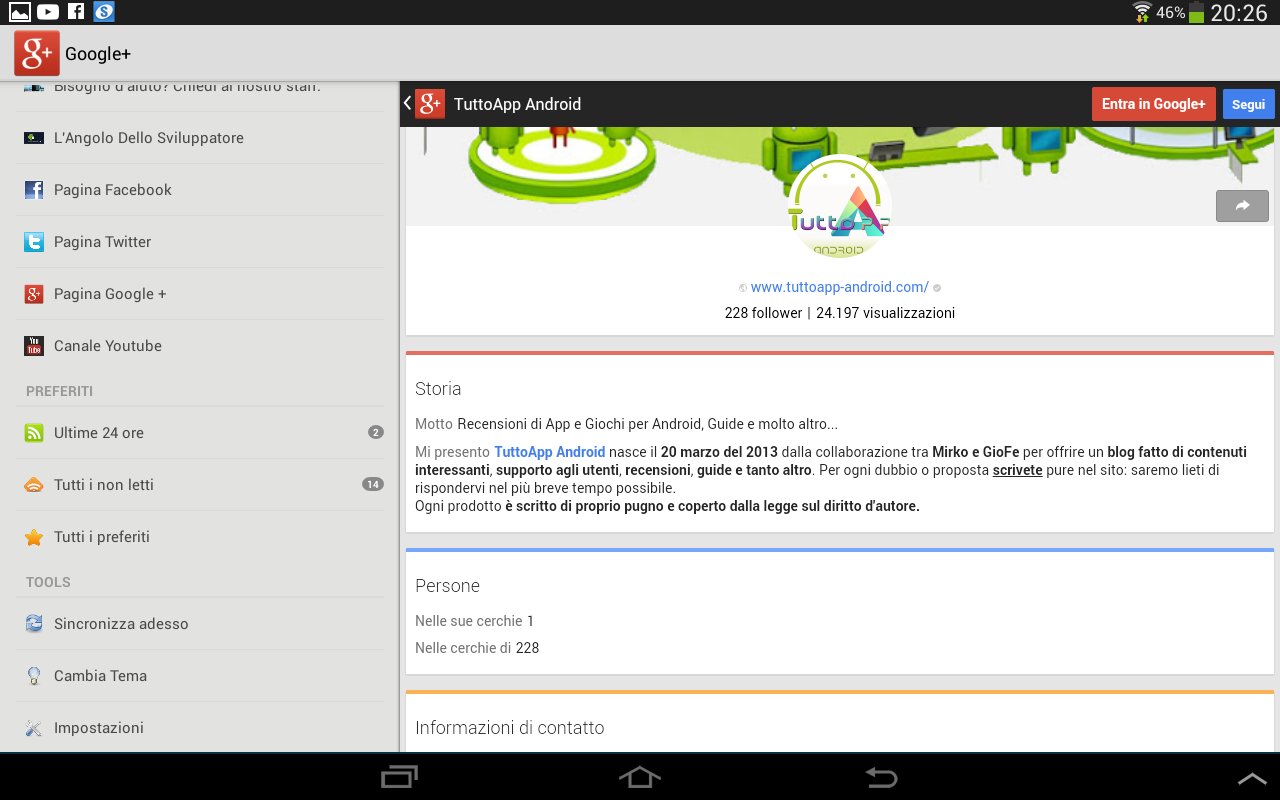Viewport: 1280px width, 800px height.
Task: Tap the 228 follower text
Action: point(763,313)
